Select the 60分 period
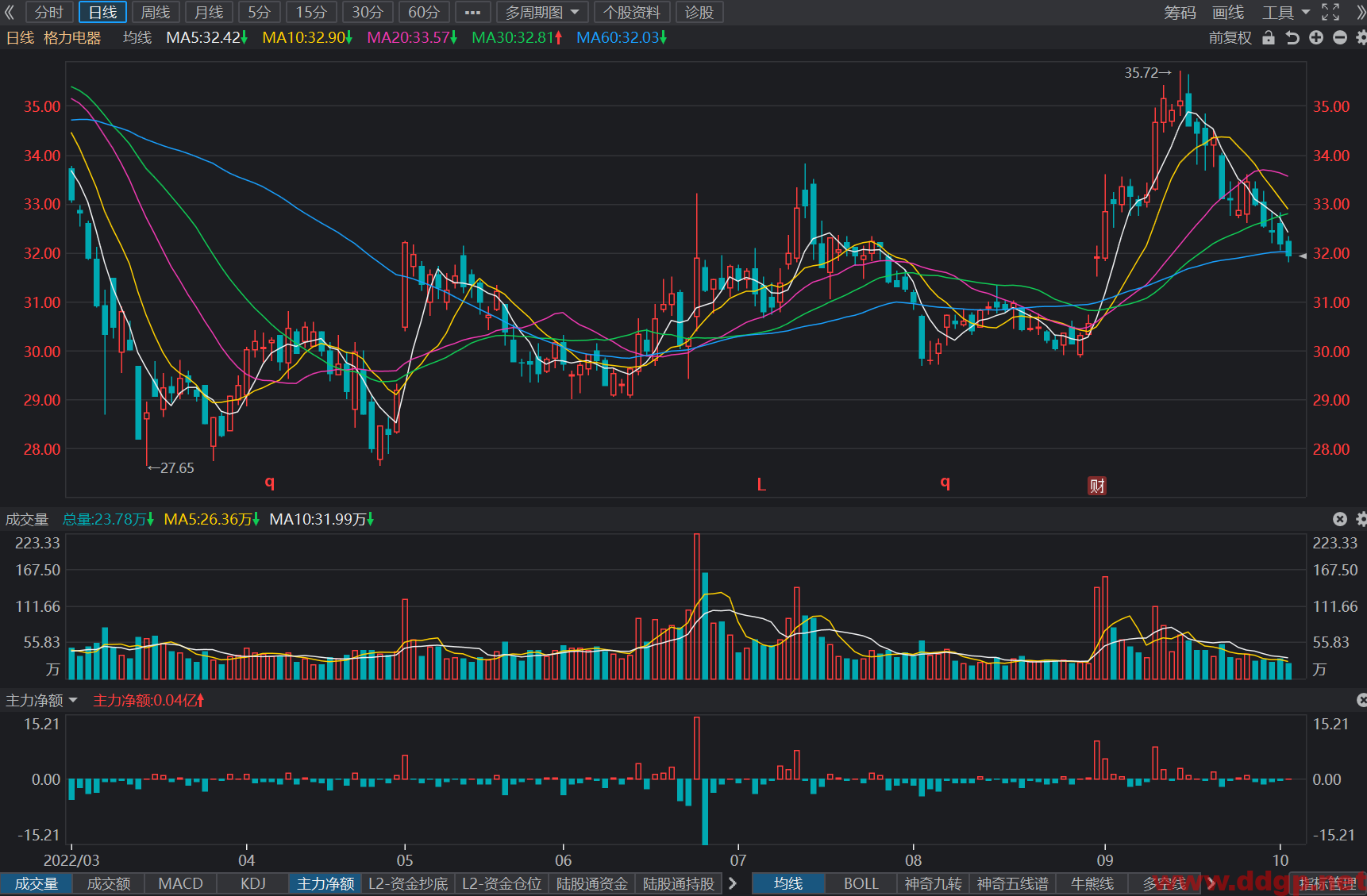The image size is (1367, 896). coord(424,12)
